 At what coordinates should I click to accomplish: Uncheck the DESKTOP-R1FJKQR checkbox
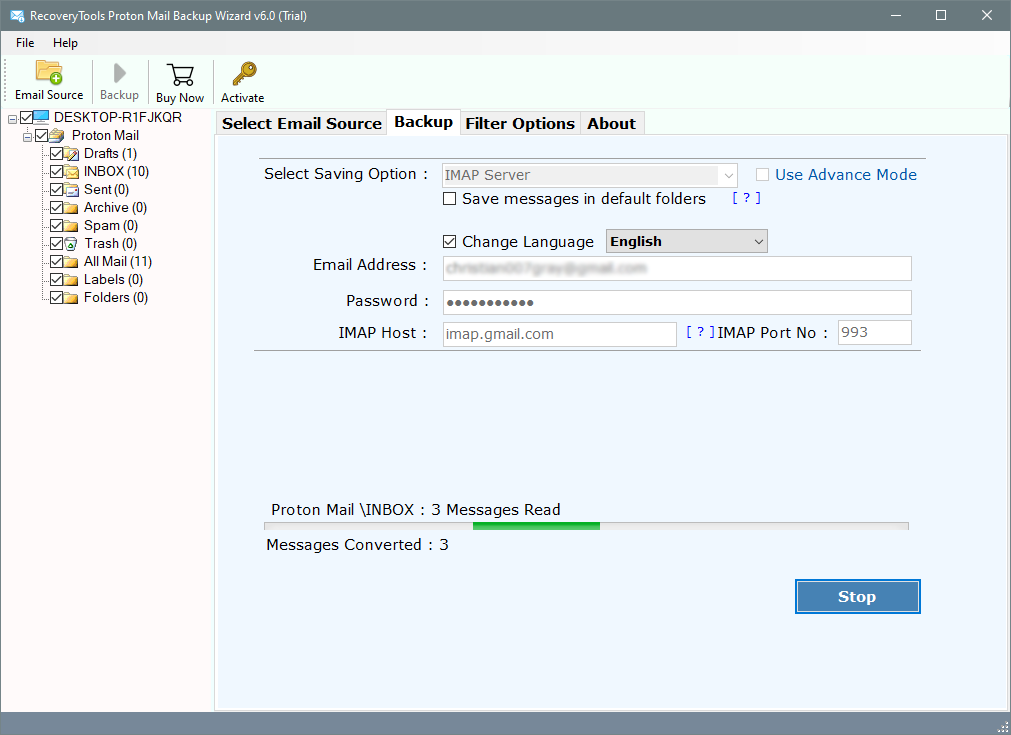[26, 117]
